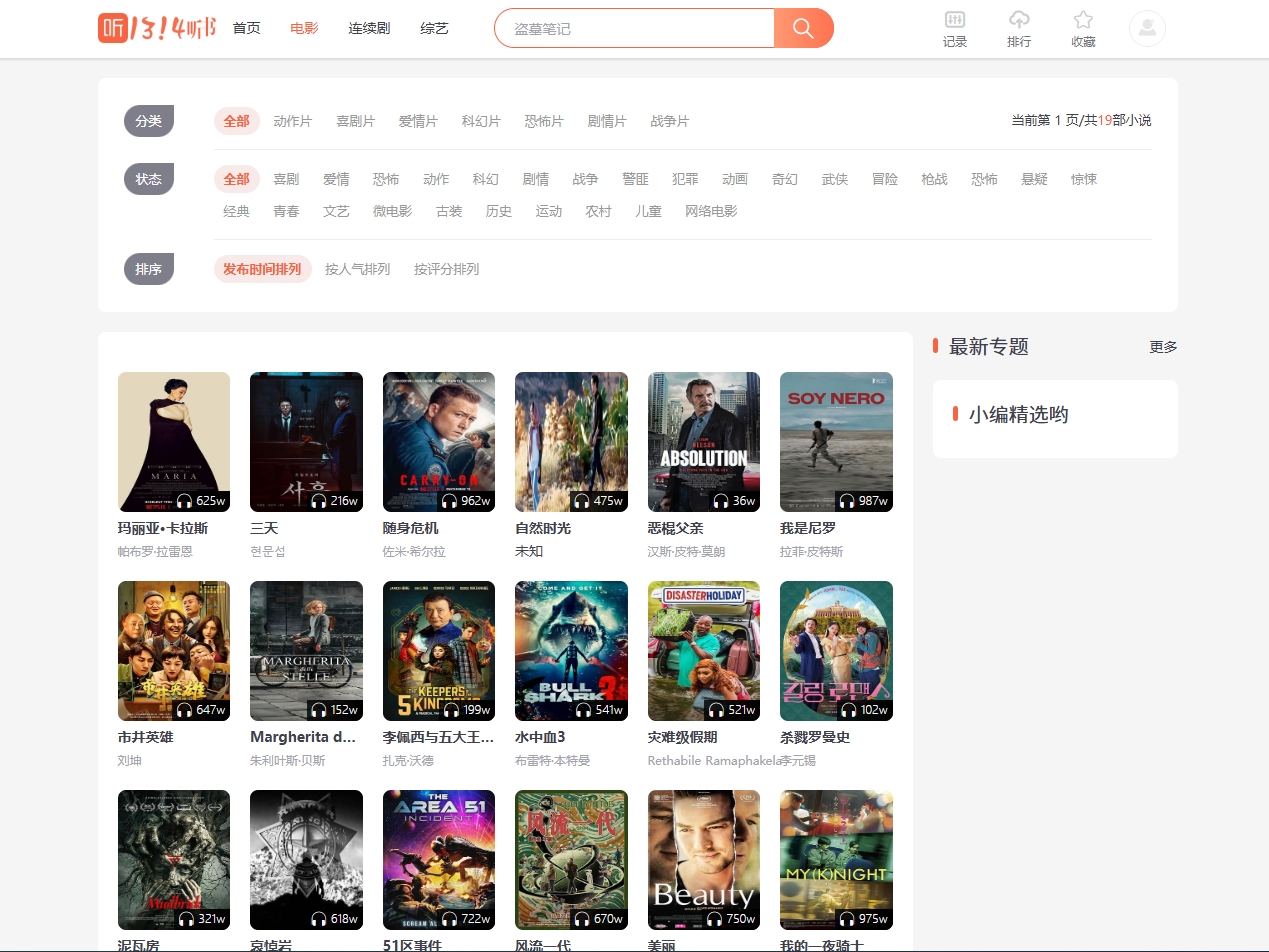
Task: Open the 小编精选哟 topic
Action: pos(1018,414)
